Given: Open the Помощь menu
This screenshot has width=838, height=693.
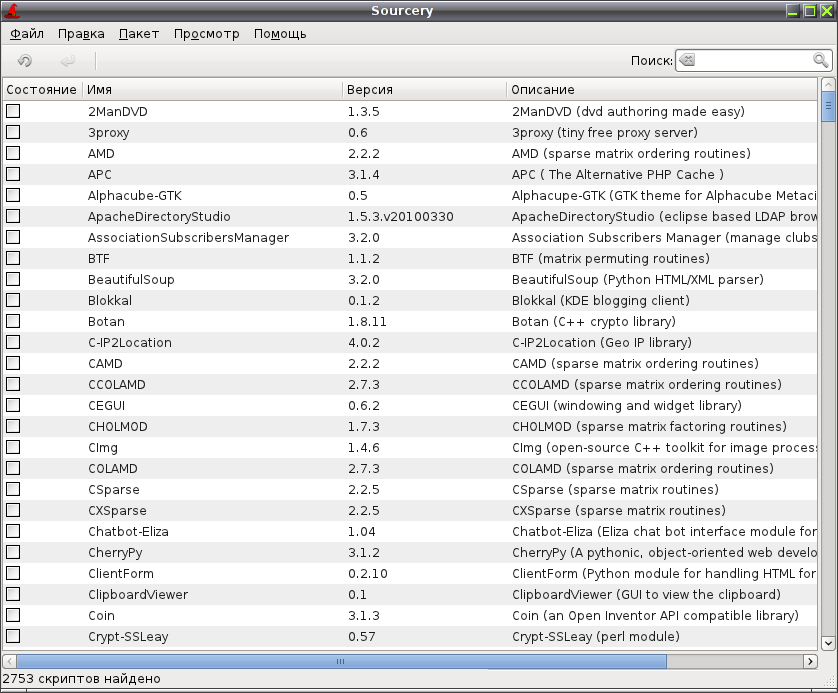Looking at the screenshot, I should tap(280, 34).
